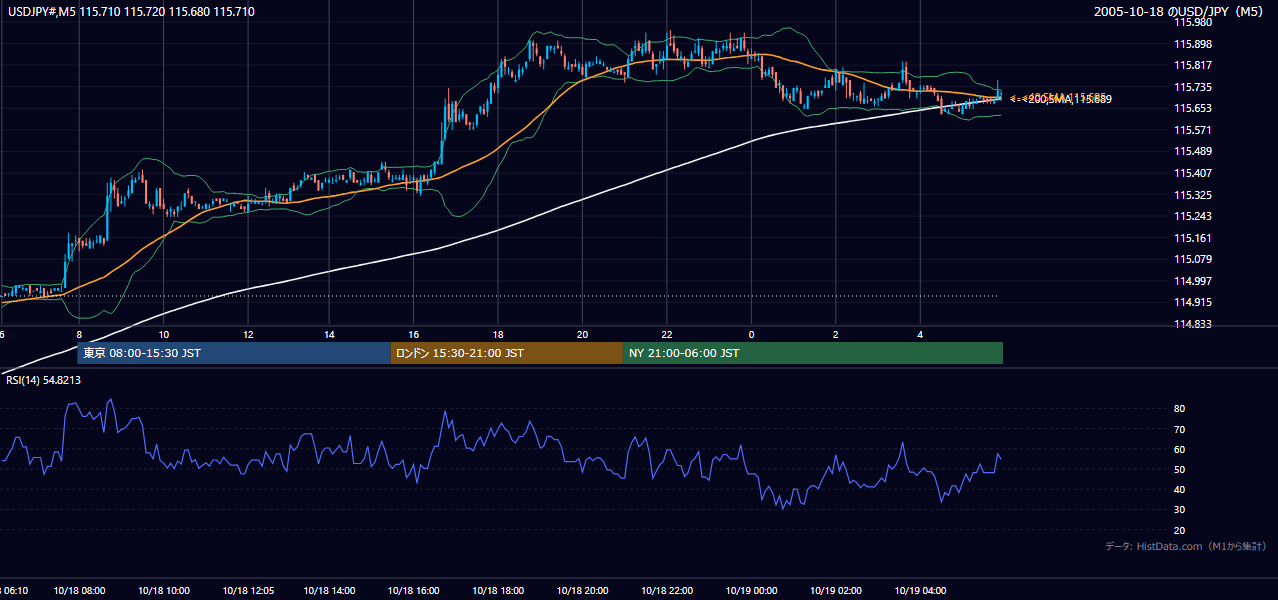1278x600 pixels.
Task: Click the 10/19 00:00 time axis label
Action: click(752, 591)
